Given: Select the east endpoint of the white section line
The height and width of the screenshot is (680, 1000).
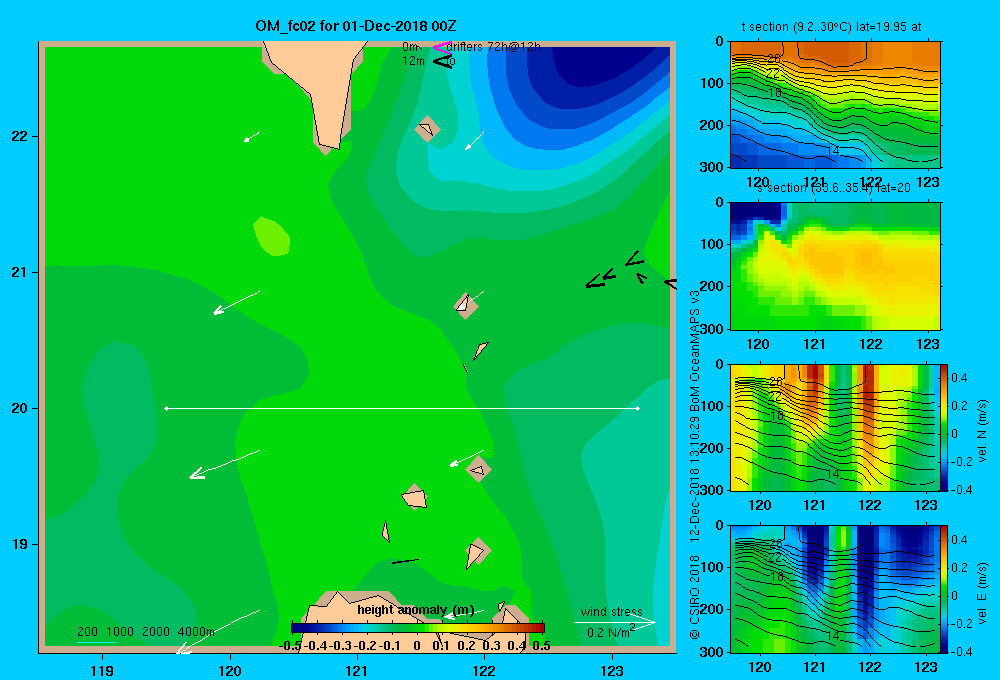Looking at the screenshot, I should pyautogui.click(x=638, y=408).
